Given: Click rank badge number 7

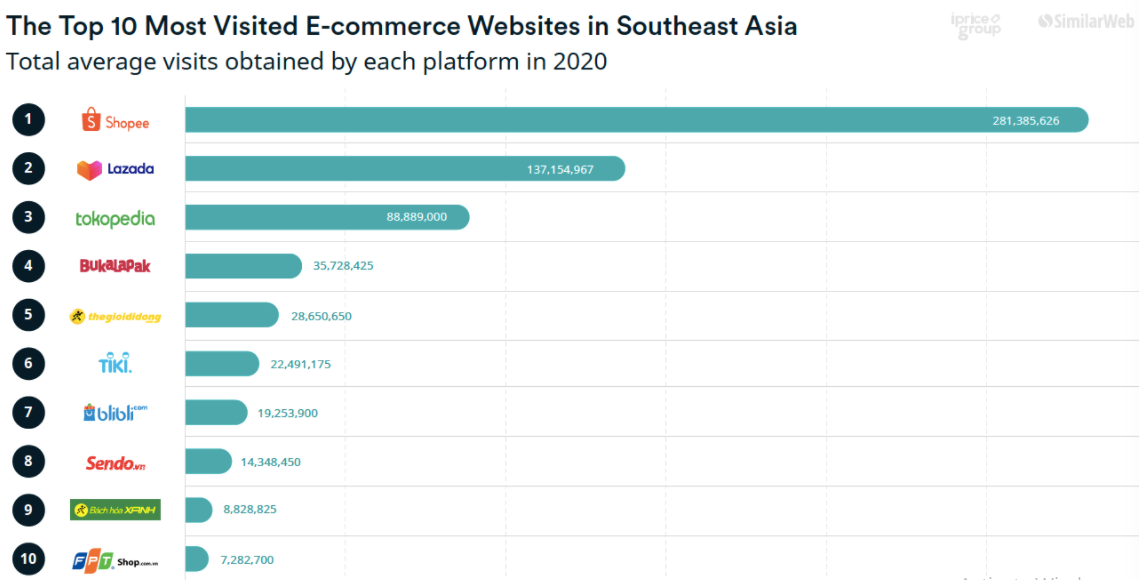Looking at the screenshot, I should [x=28, y=412].
